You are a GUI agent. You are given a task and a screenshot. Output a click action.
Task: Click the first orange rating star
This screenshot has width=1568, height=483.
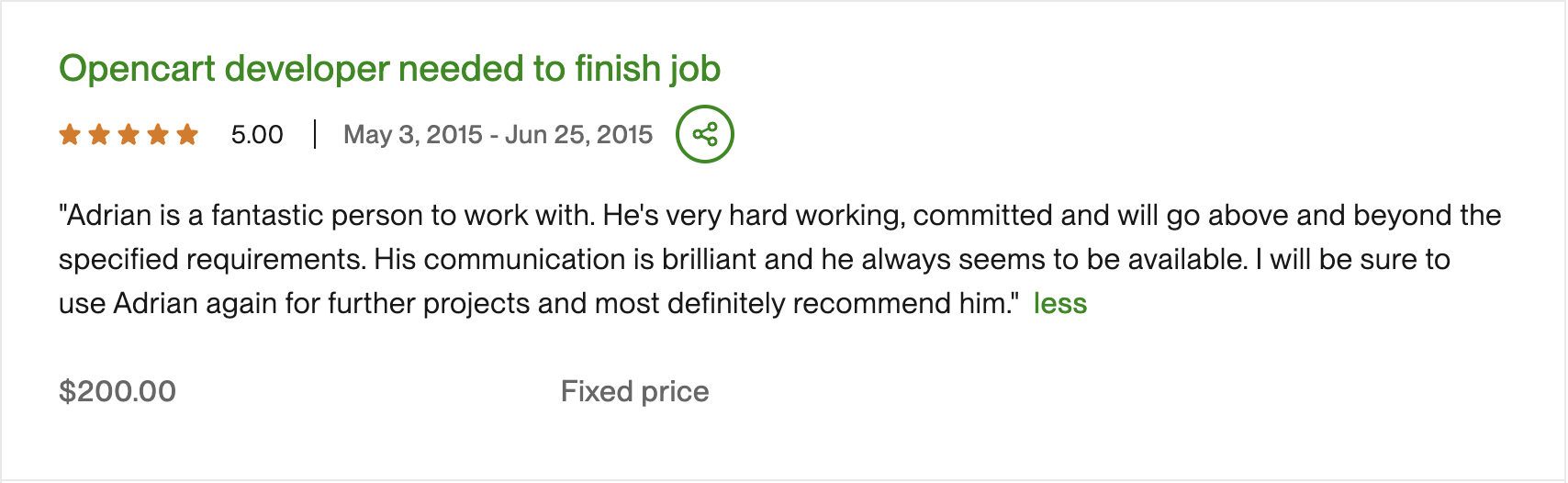(x=70, y=135)
